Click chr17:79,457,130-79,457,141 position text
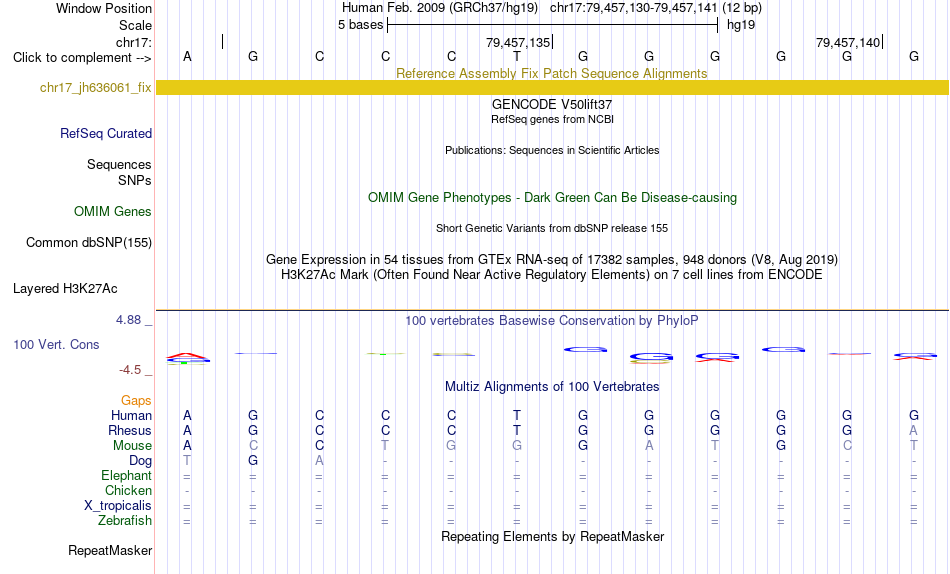950x574 pixels. coord(633,8)
